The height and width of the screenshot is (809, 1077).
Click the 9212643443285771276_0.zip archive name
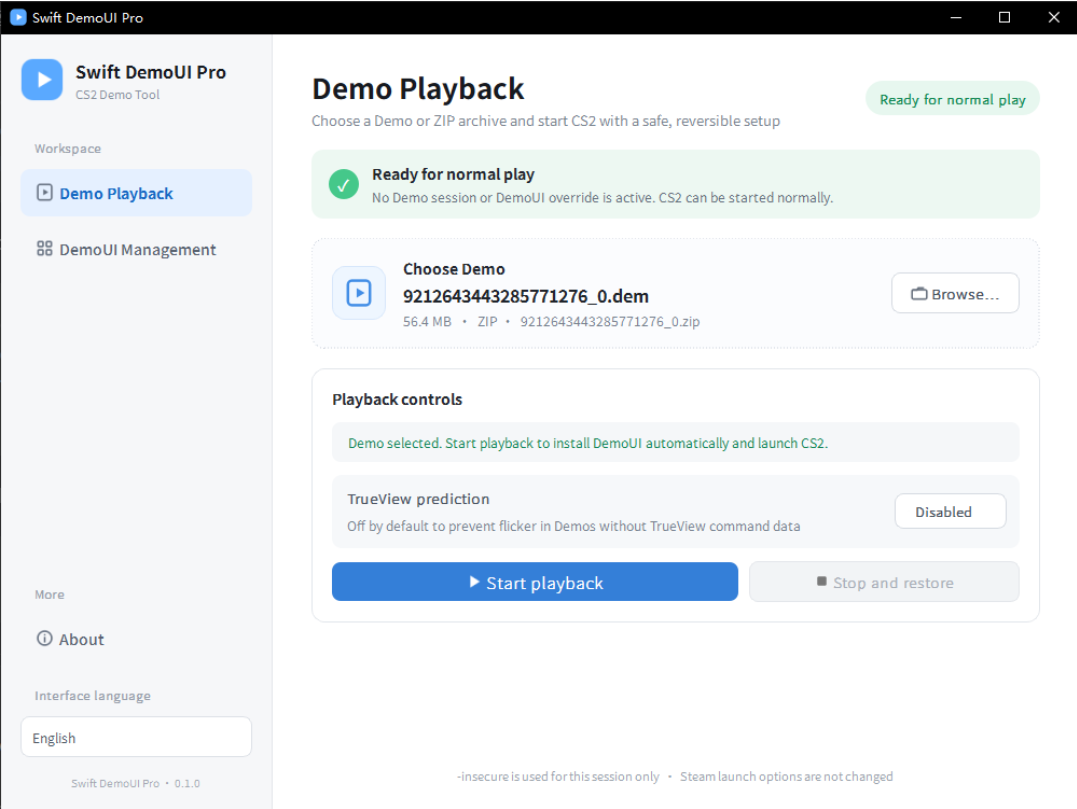610,321
